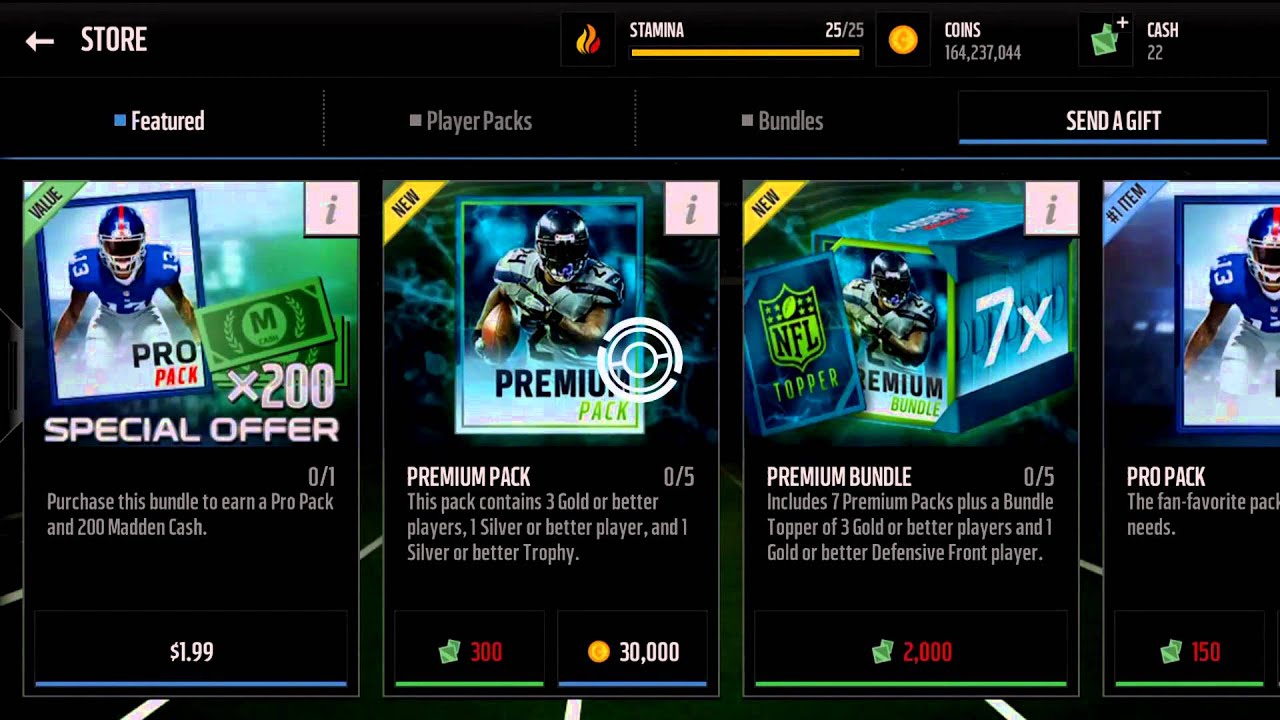This screenshot has width=1280, height=720.
Task: Add cash via the green cash icon
Action: pyautogui.click(x=1107, y=40)
